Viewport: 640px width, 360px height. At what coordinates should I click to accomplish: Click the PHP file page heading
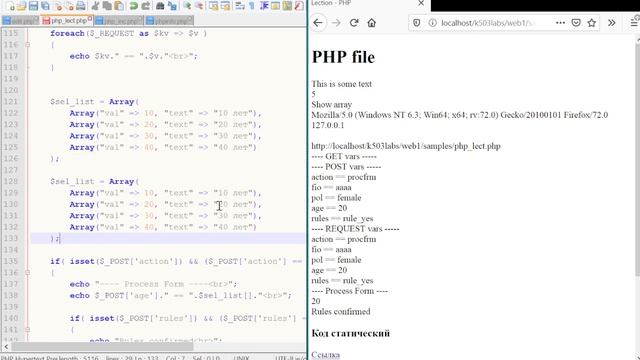tap(343, 57)
